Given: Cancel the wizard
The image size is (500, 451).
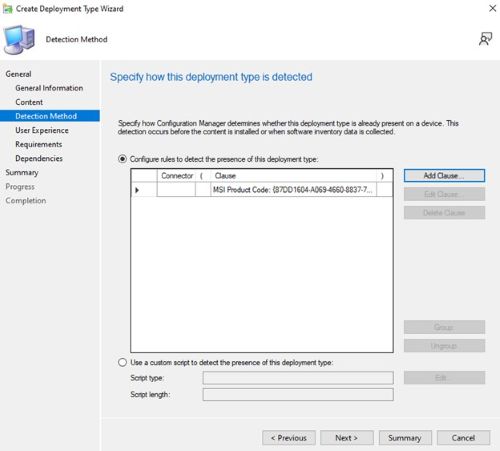Looking at the screenshot, I should 463,438.
